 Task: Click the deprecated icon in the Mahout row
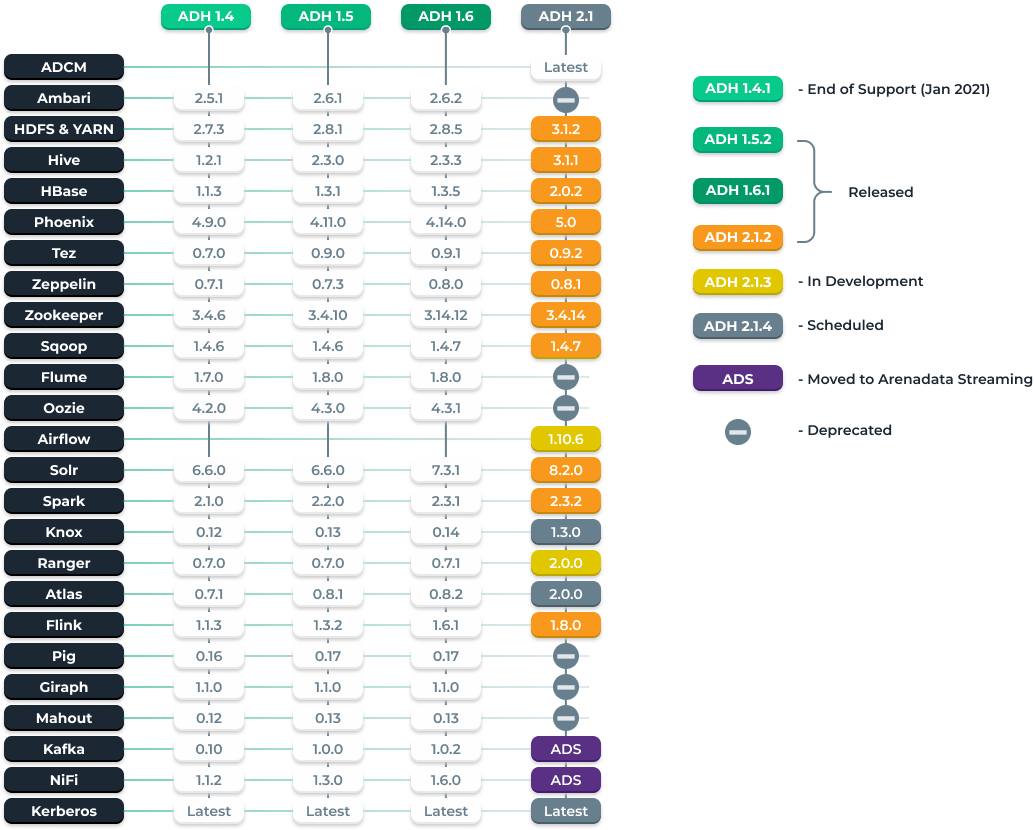566,719
